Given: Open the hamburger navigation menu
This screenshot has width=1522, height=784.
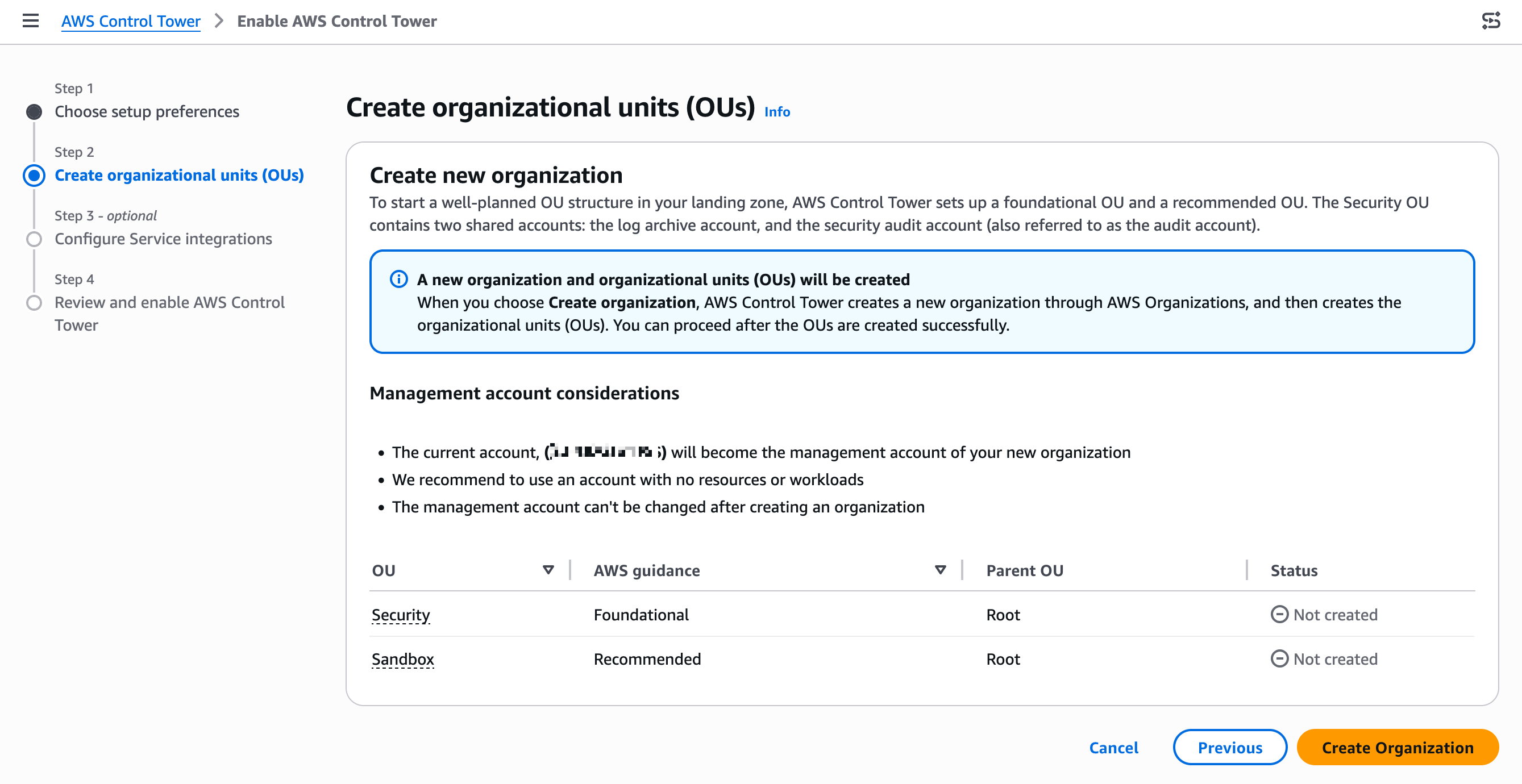Looking at the screenshot, I should (x=30, y=20).
